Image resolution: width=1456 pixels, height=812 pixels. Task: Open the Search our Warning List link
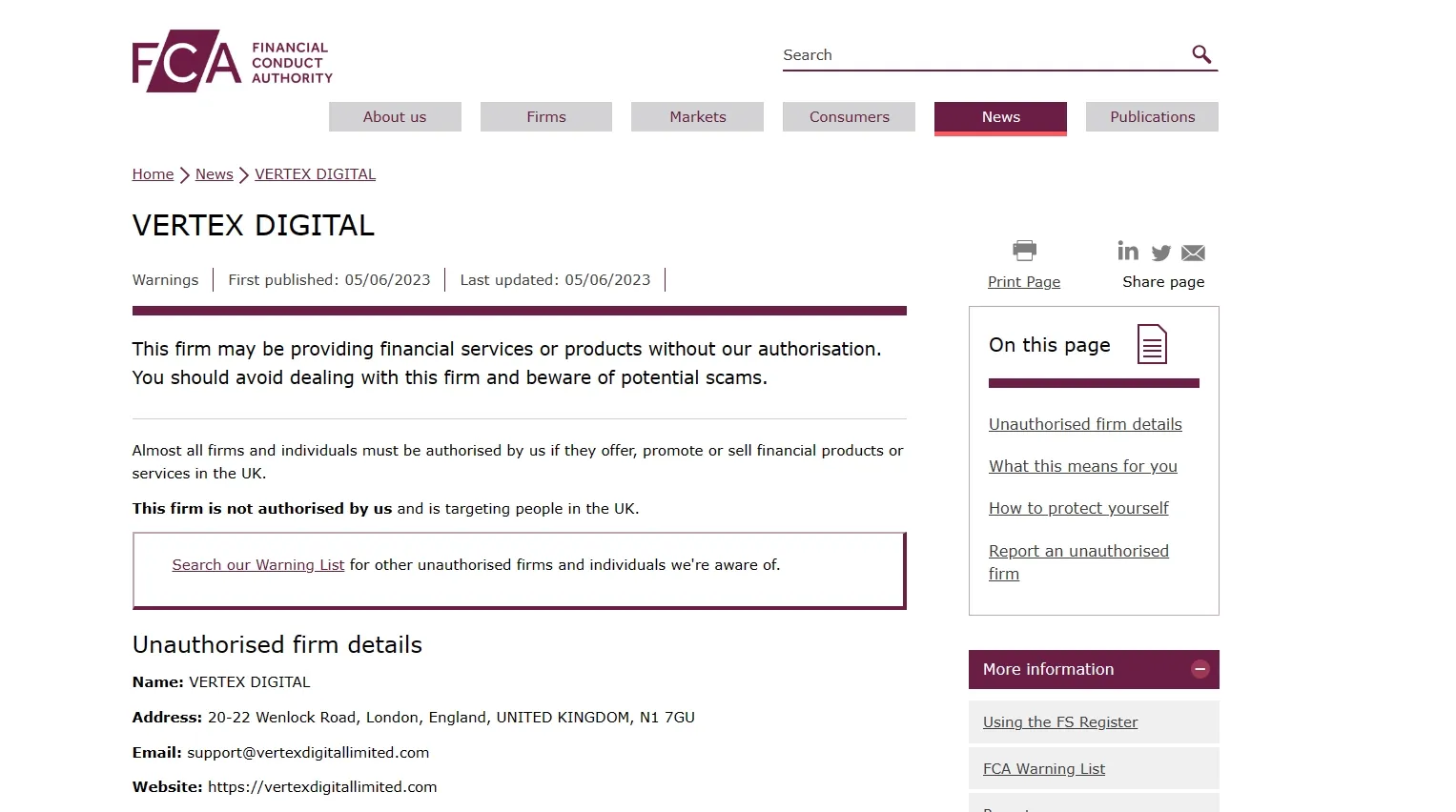(258, 565)
